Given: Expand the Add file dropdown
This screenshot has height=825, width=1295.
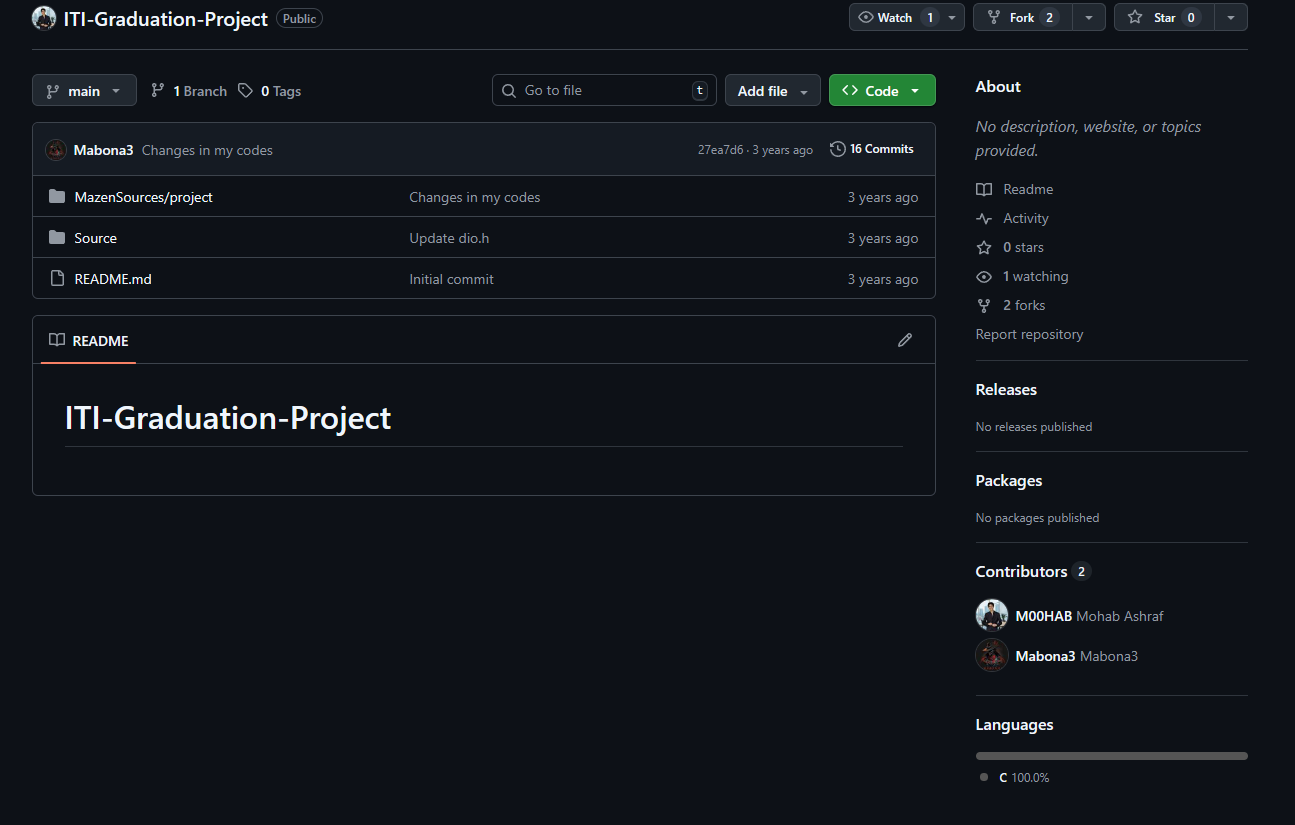Looking at the screenshot, I should click(772, 91).
